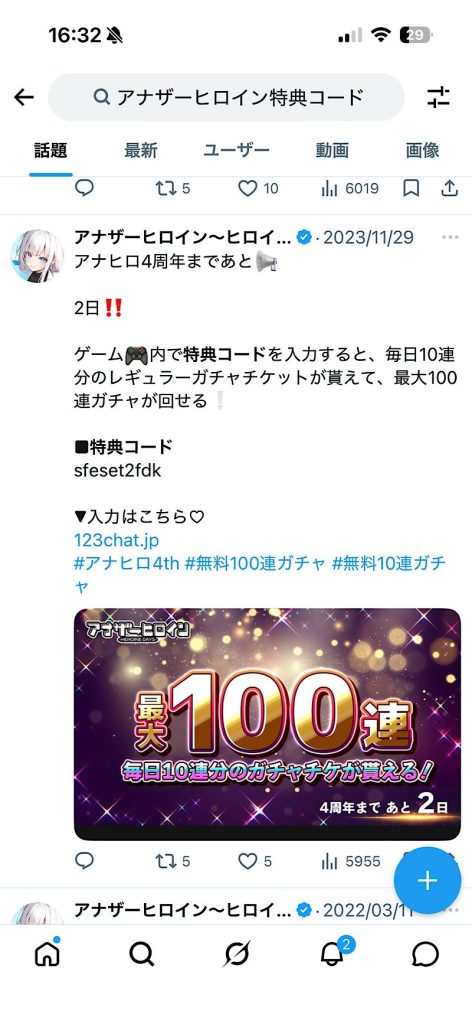The width and height of the screenshot is (472, 1024).
Task: Switch to the 画像 tab
Action: pos(422,150)
